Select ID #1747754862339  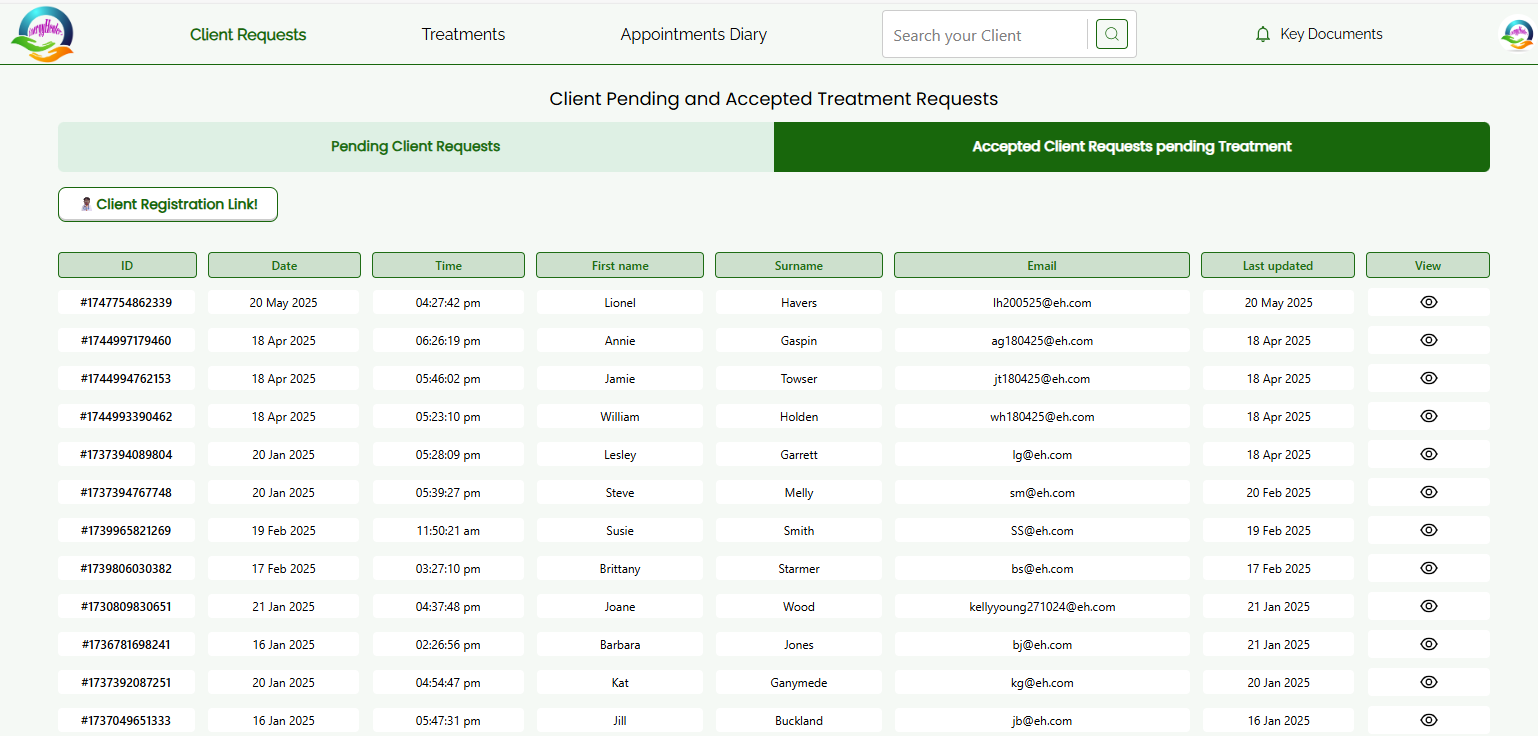point(126,303)
